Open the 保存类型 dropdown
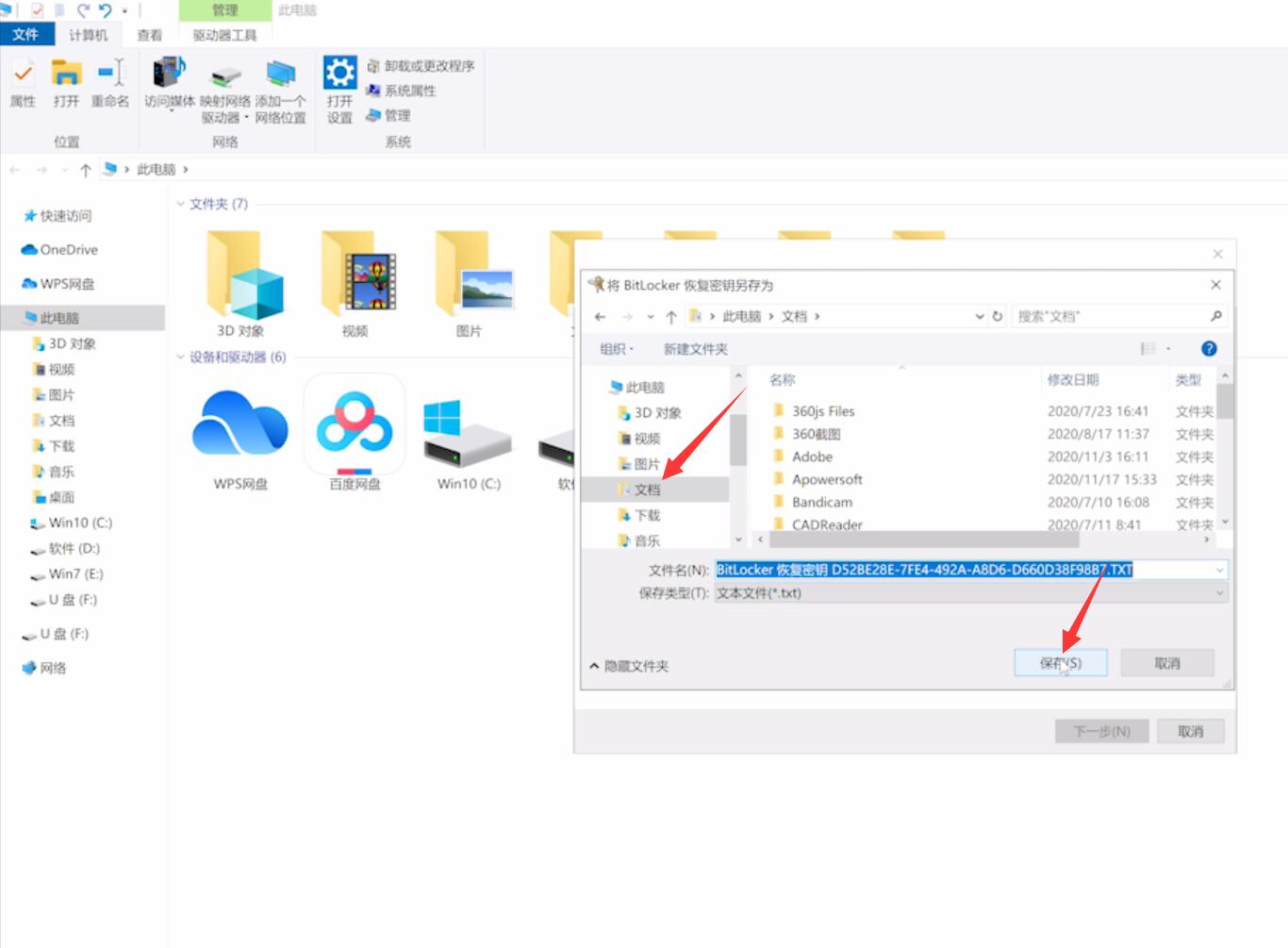 [x=971, y=593]
